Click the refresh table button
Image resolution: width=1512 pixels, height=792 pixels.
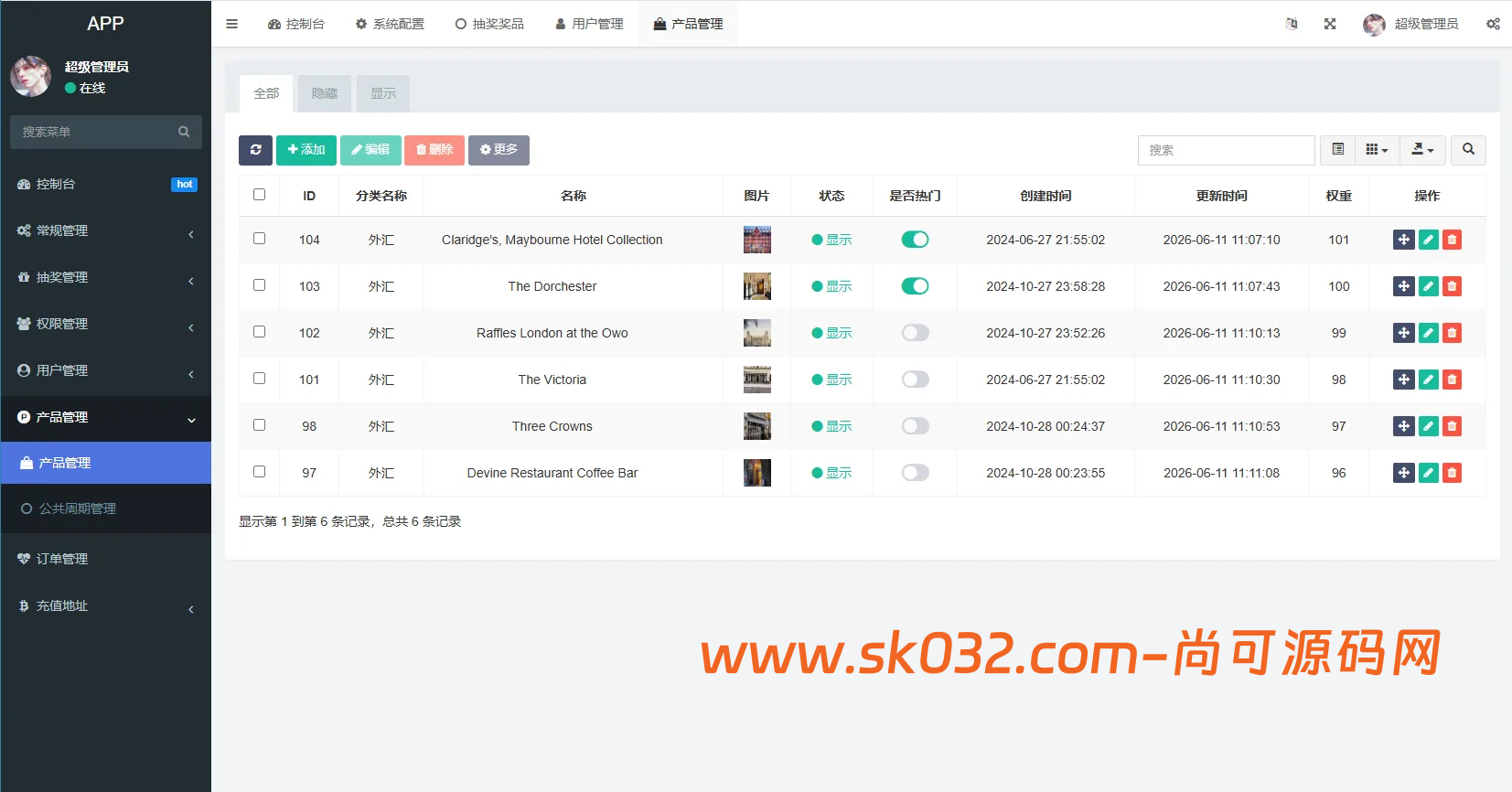[x=256, y=150]
